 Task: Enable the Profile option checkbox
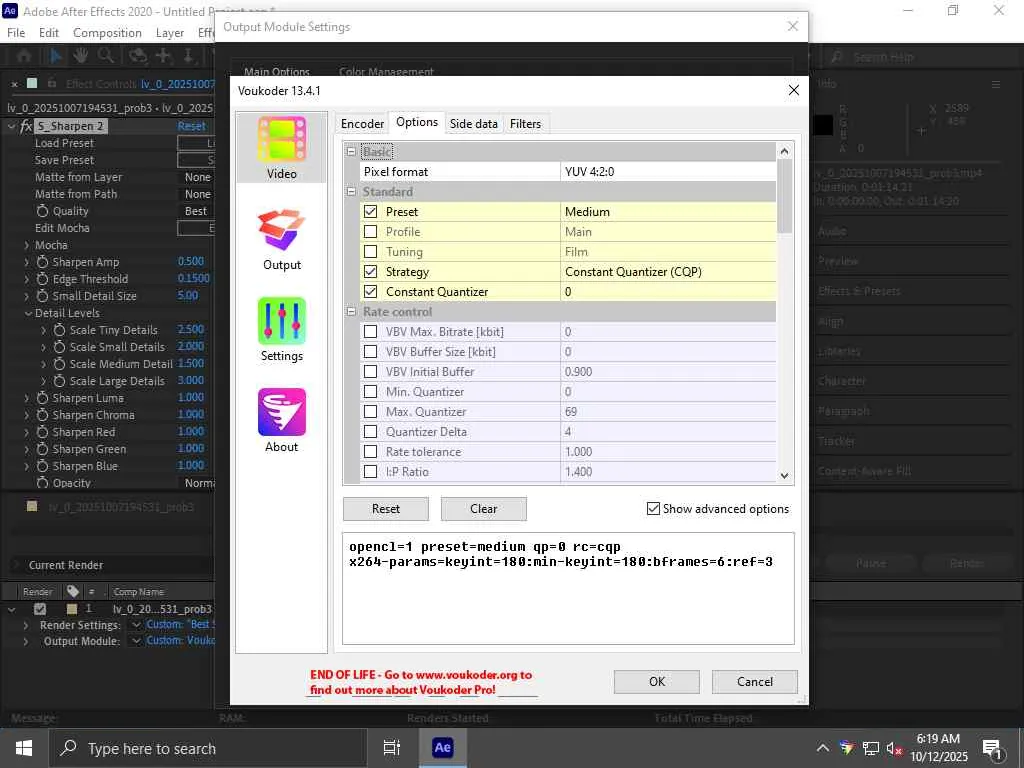370,232
